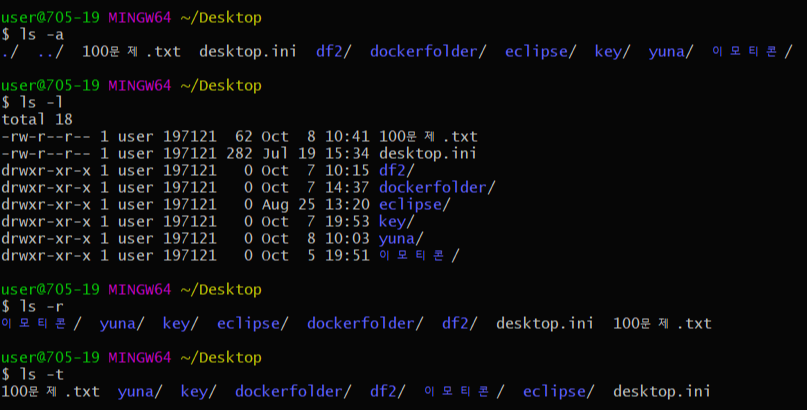Viewport: 807px width, 410px height.
Task: Click 'df2/' in the ls -l listing
Action: coord(397,170)
